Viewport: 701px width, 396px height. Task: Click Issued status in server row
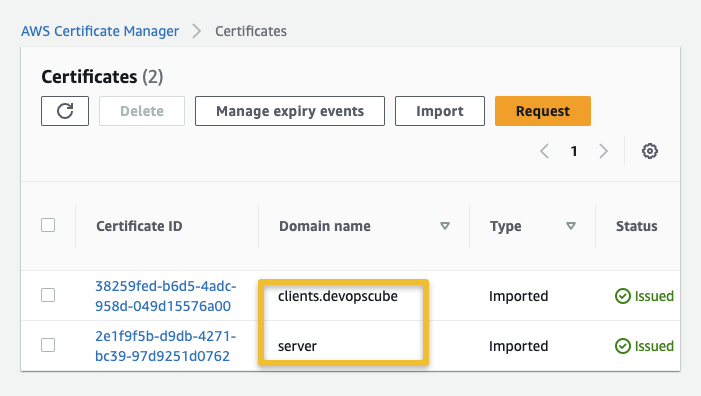pos(644,346)
